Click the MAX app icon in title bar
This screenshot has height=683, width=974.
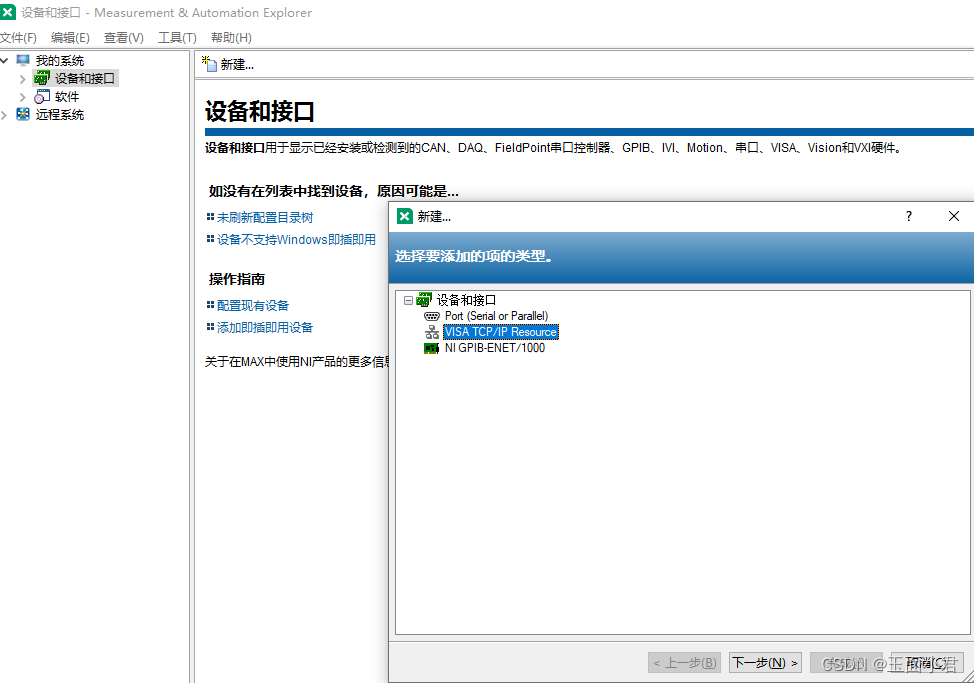pos(7,12)
